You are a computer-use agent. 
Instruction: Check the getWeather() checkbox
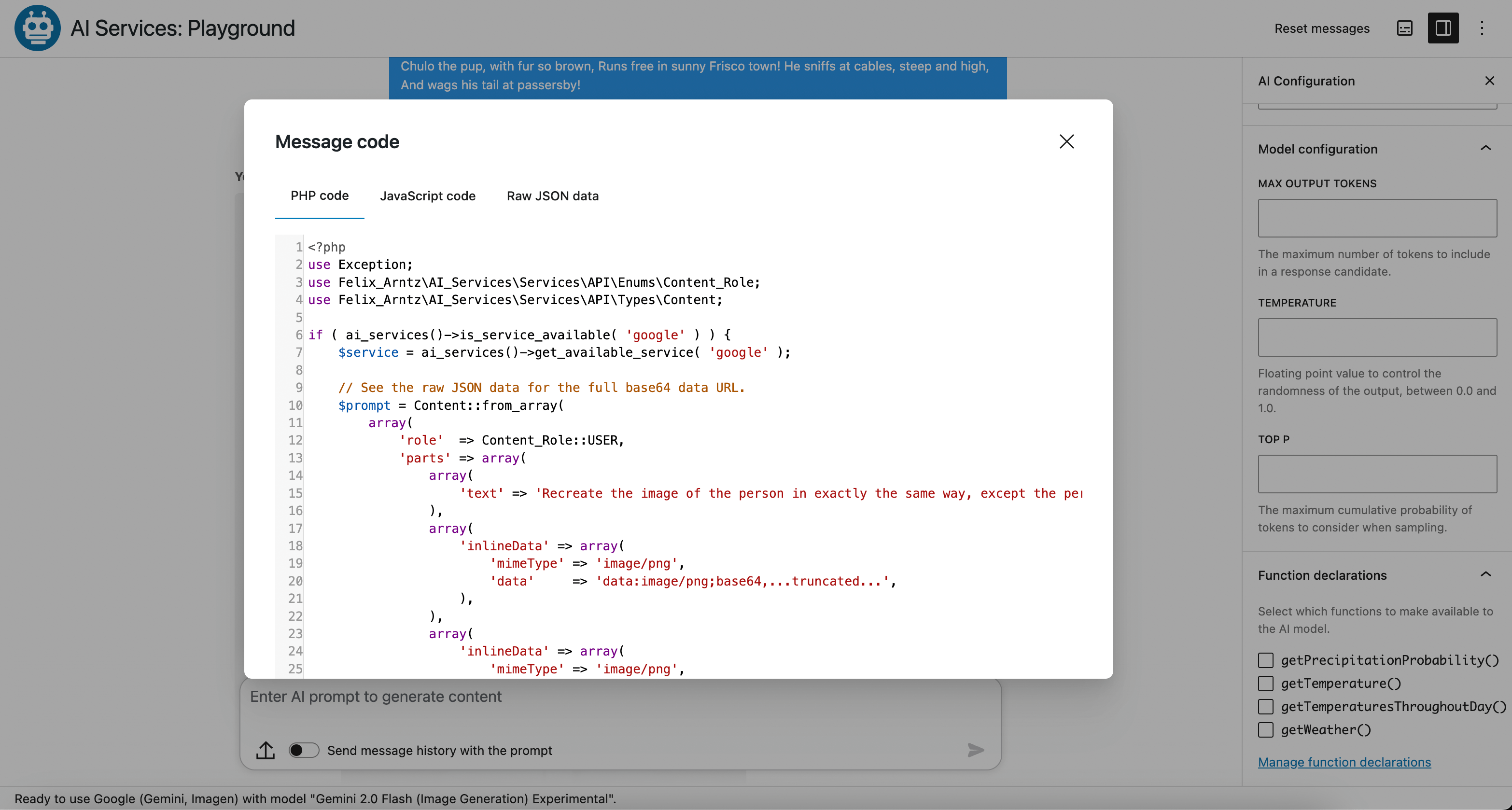pos(1265,729)
